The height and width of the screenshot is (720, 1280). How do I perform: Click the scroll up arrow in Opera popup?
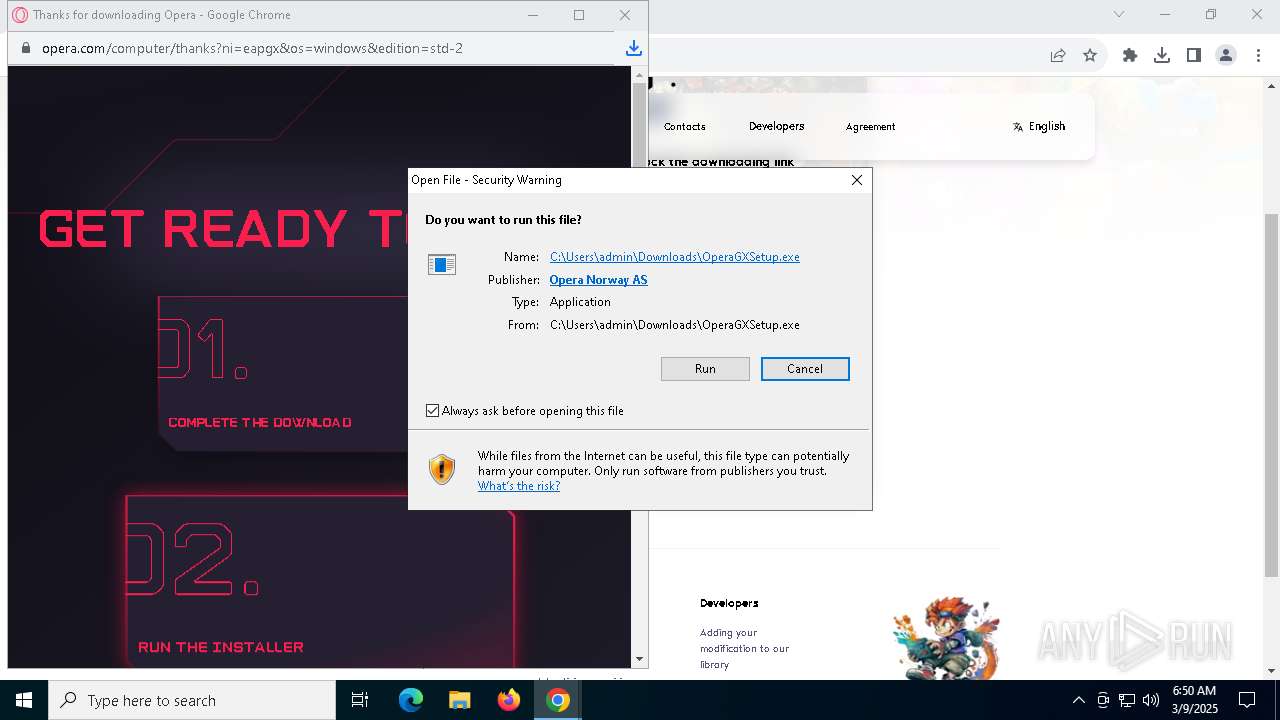click(640, 76)
